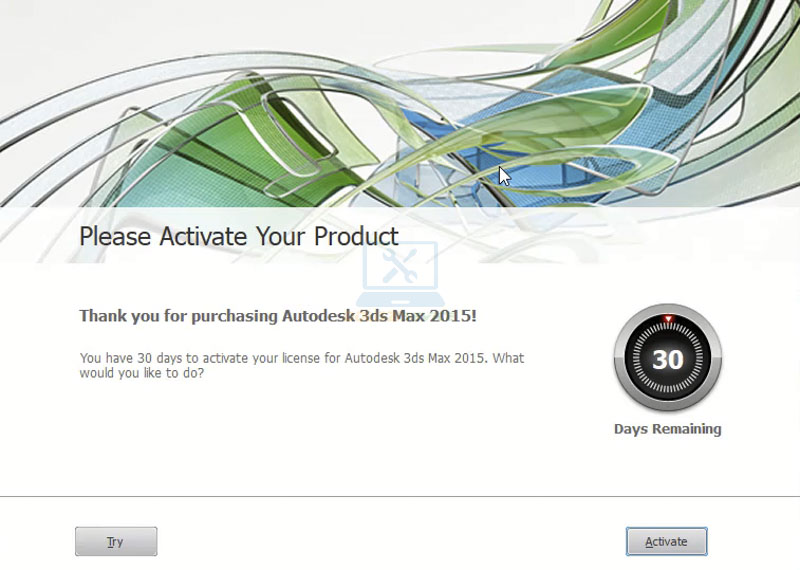Click the number 30 inside the dial

pos(667,360)
